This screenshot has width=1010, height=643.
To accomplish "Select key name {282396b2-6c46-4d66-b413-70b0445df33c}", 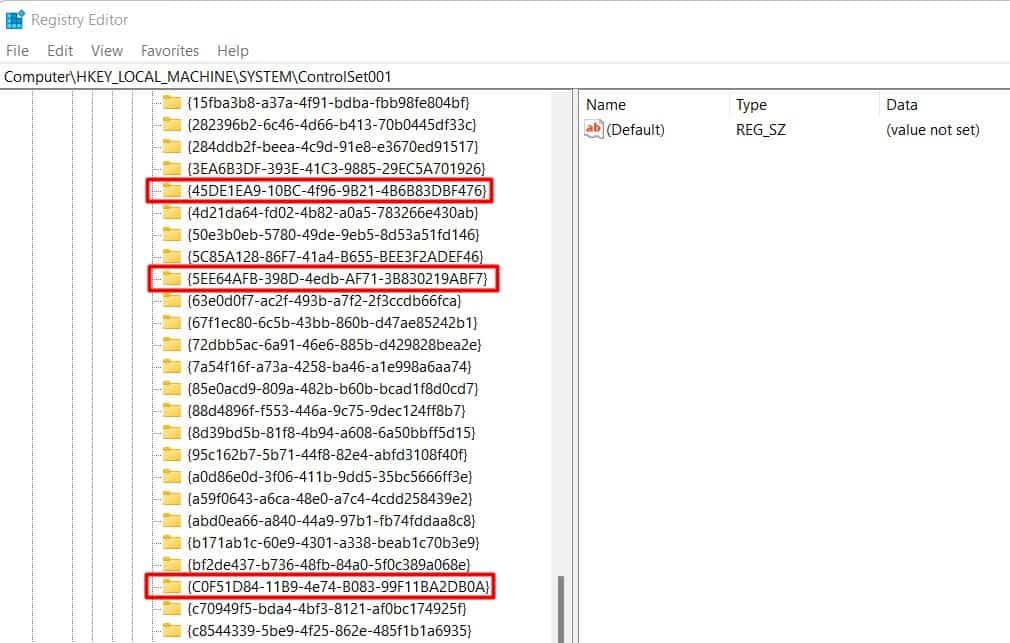I will tap(332, 124).
